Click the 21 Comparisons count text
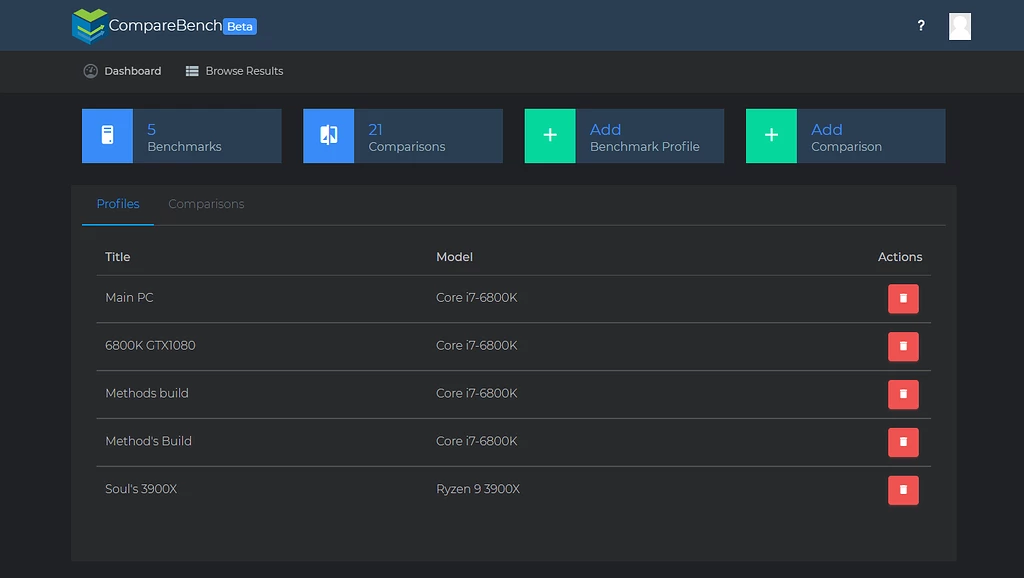Viewport: 1024px width, 578px height. coord(407,138)
